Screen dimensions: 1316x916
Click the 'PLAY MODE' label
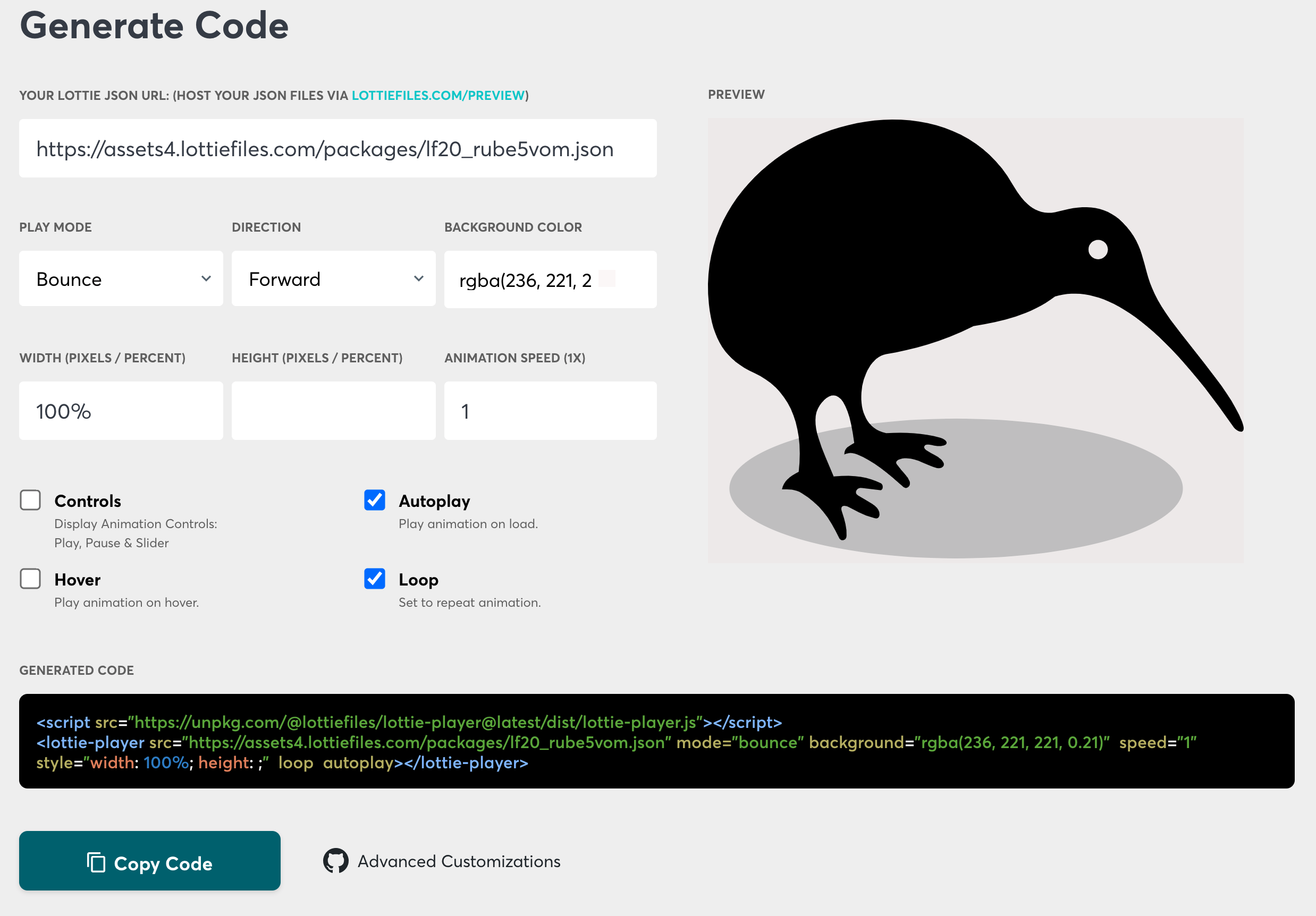[x=56, y=227]
